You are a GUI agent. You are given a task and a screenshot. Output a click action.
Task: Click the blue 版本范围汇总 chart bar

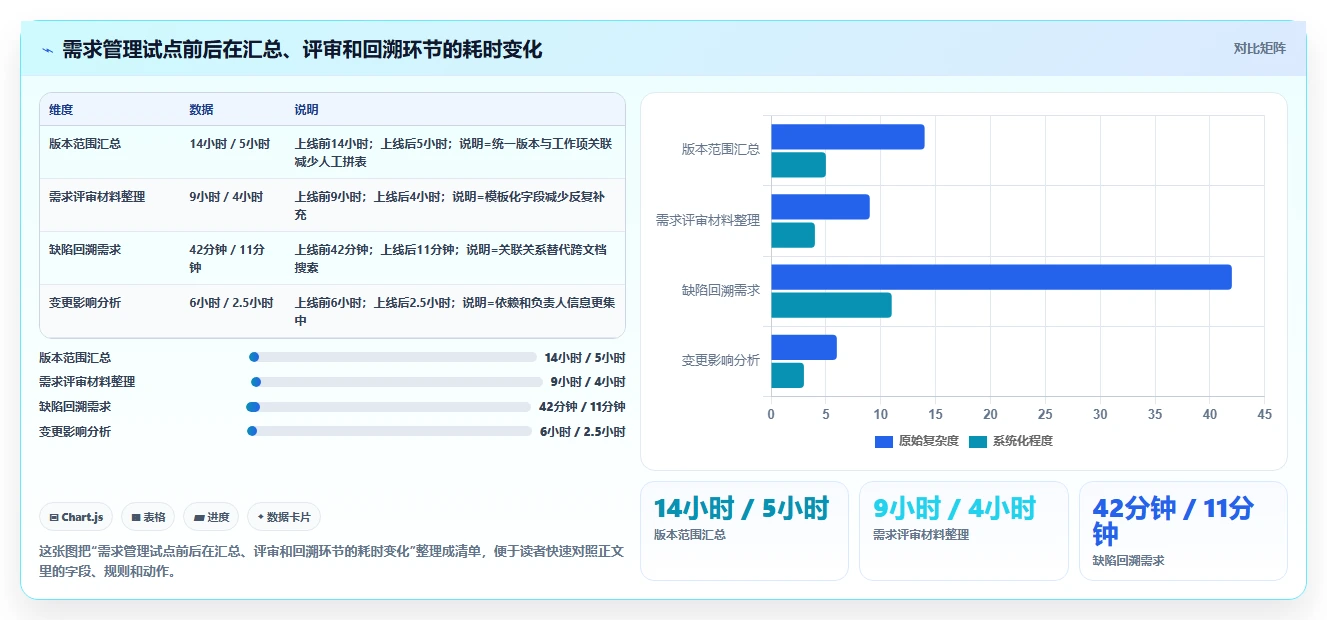[847, 137]
